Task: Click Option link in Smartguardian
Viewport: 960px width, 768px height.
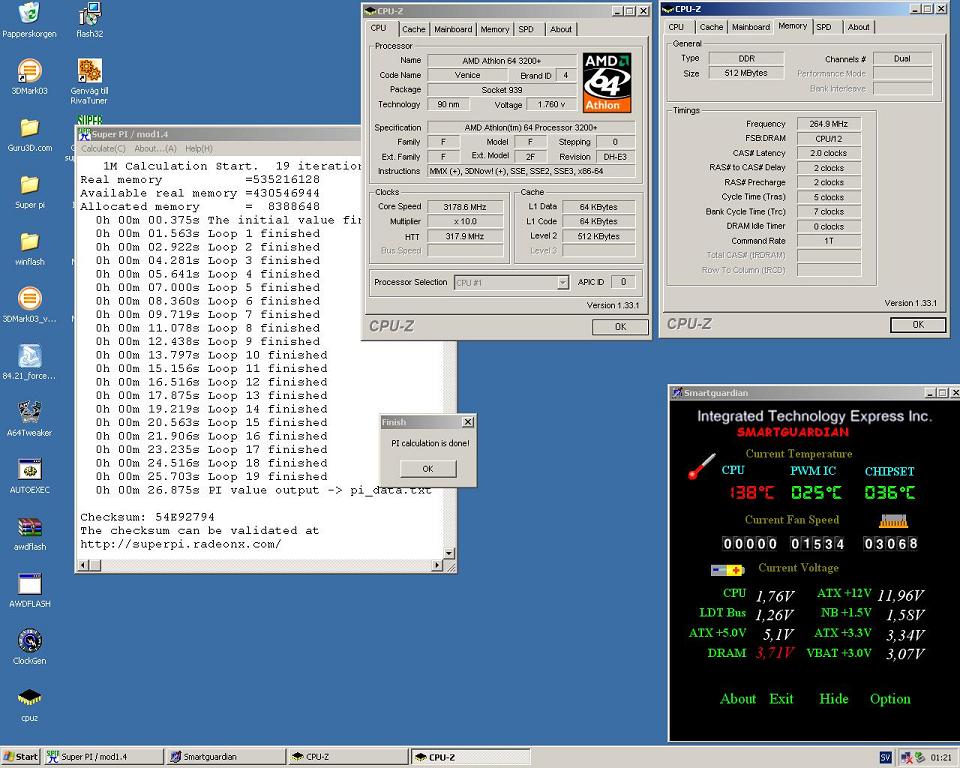Action: tap(890, 699)
